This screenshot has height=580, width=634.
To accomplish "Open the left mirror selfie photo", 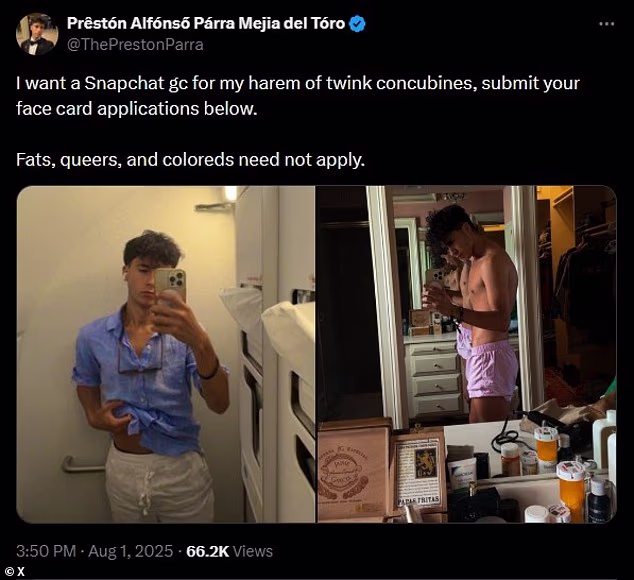I will click(x=166, y=354).
